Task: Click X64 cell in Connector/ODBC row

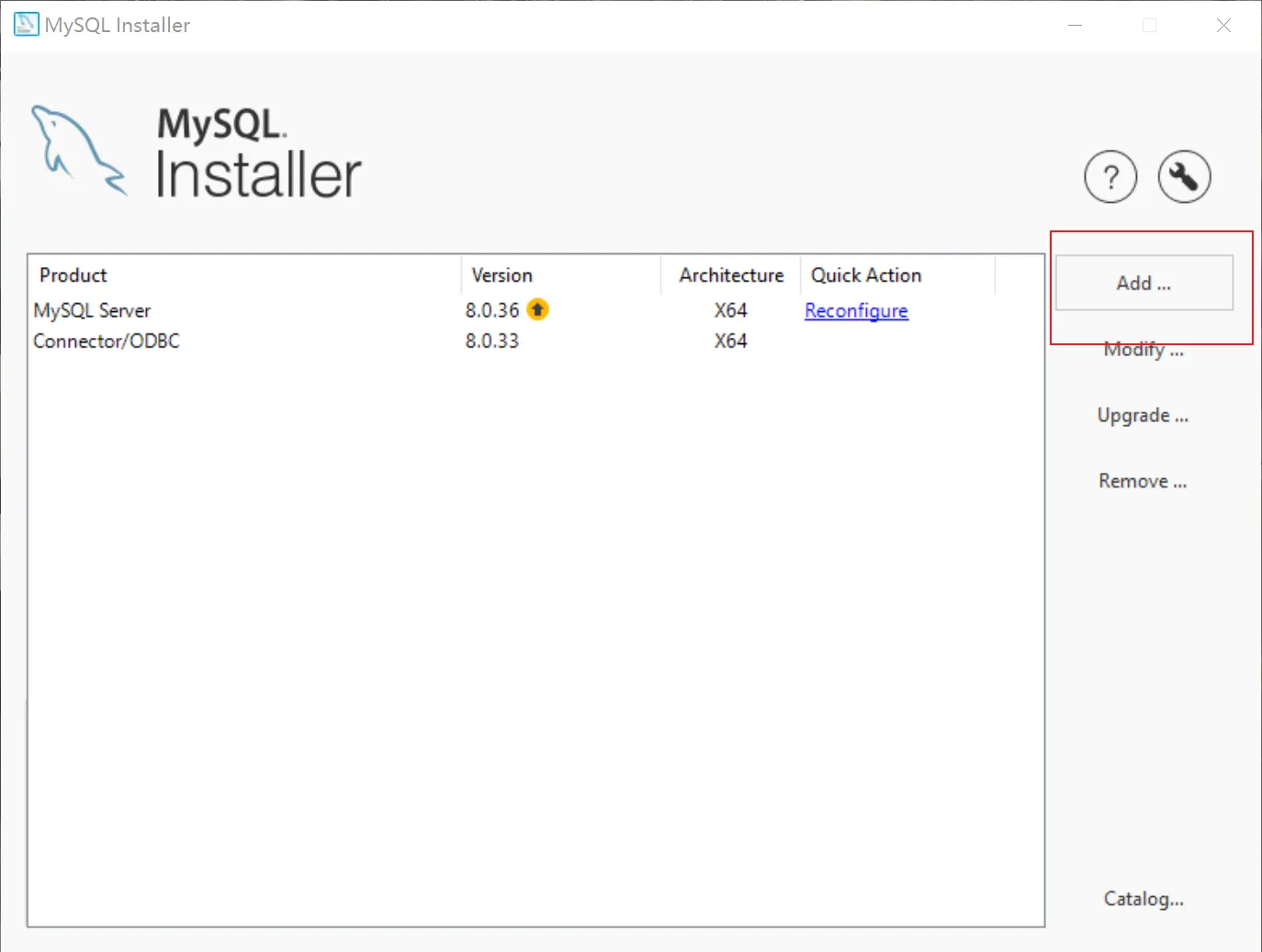Action: coord(731,341)
